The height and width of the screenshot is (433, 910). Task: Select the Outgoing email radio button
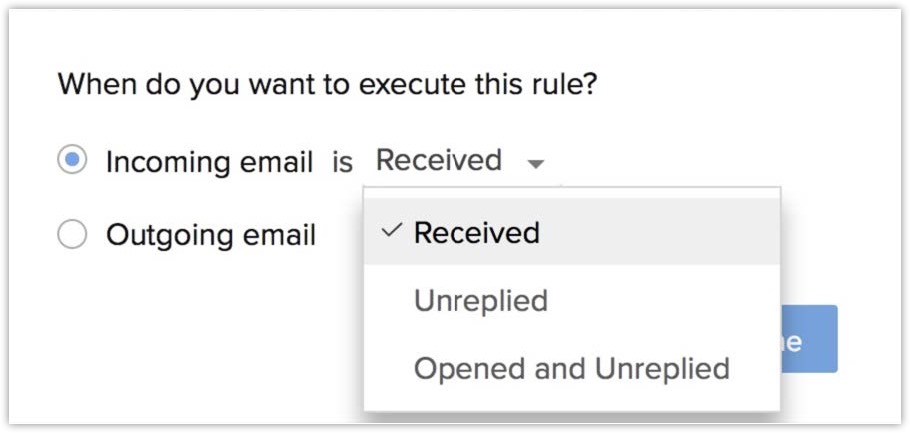click(72, 235)
